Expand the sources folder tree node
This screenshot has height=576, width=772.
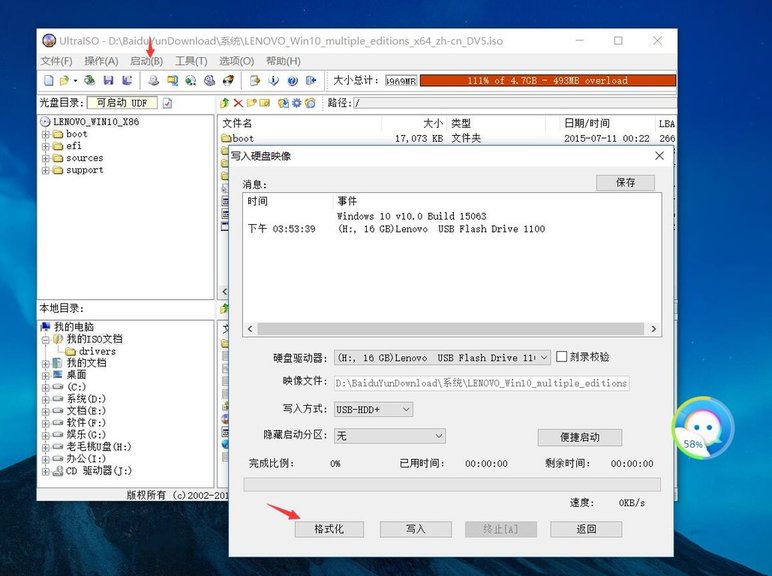[46, 158]
